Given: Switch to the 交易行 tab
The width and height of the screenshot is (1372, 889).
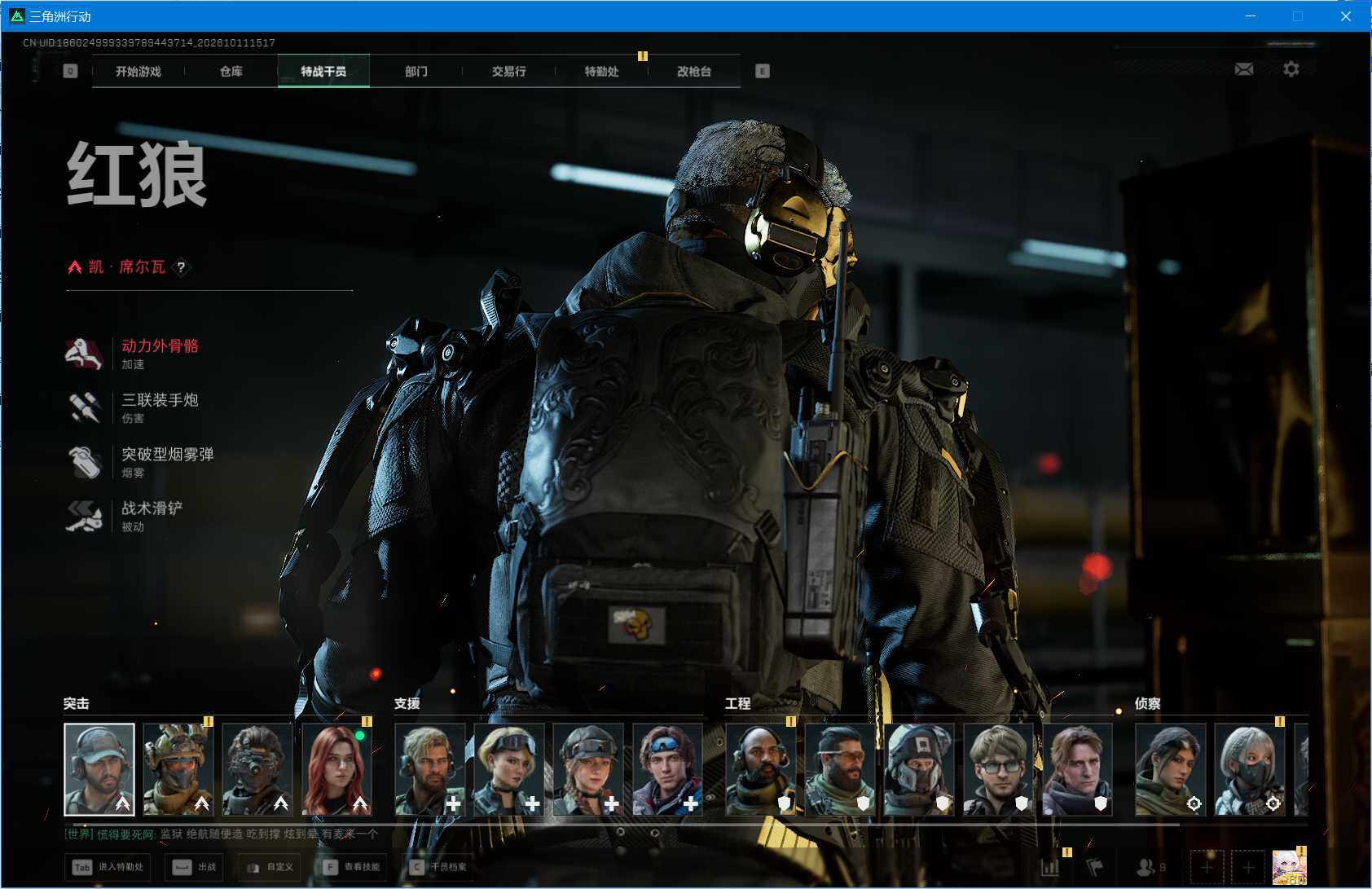Looking at the screenshot, I should click(508, 71).
